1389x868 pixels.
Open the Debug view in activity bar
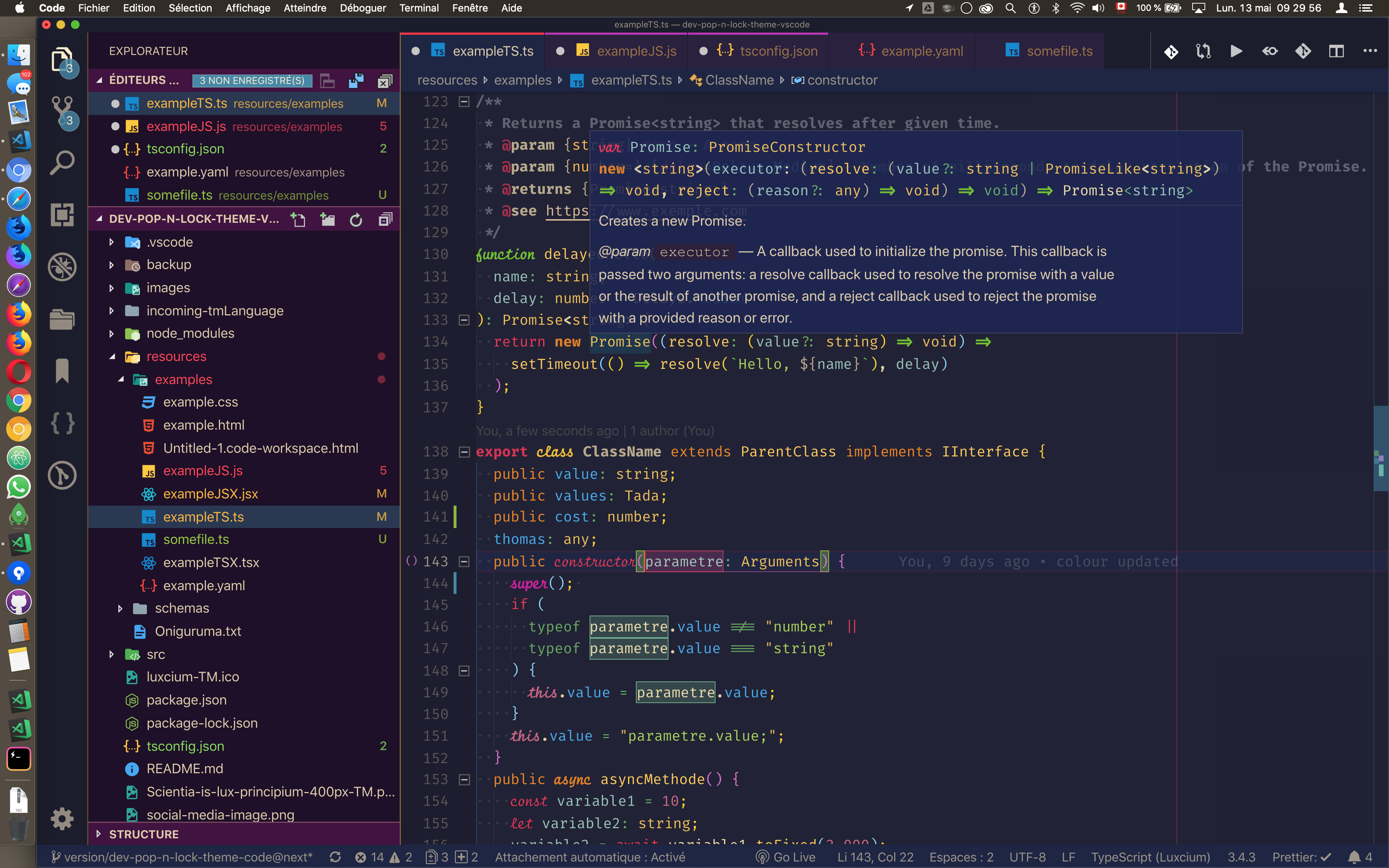click(62, 267)
